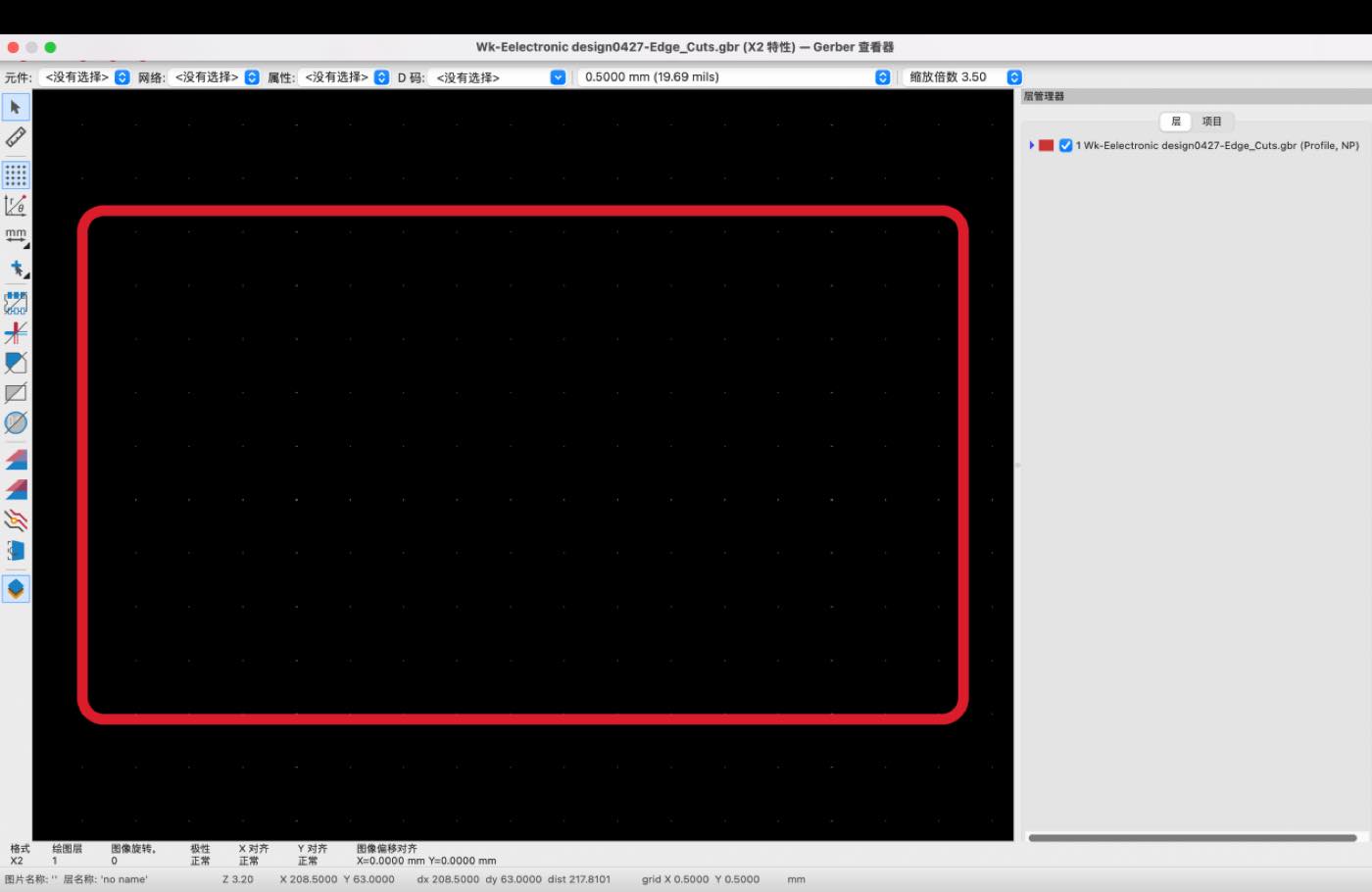Open the 元件 component dropdown
The height and width of the screenshot is (892, 1372).
tap(87, 77)
